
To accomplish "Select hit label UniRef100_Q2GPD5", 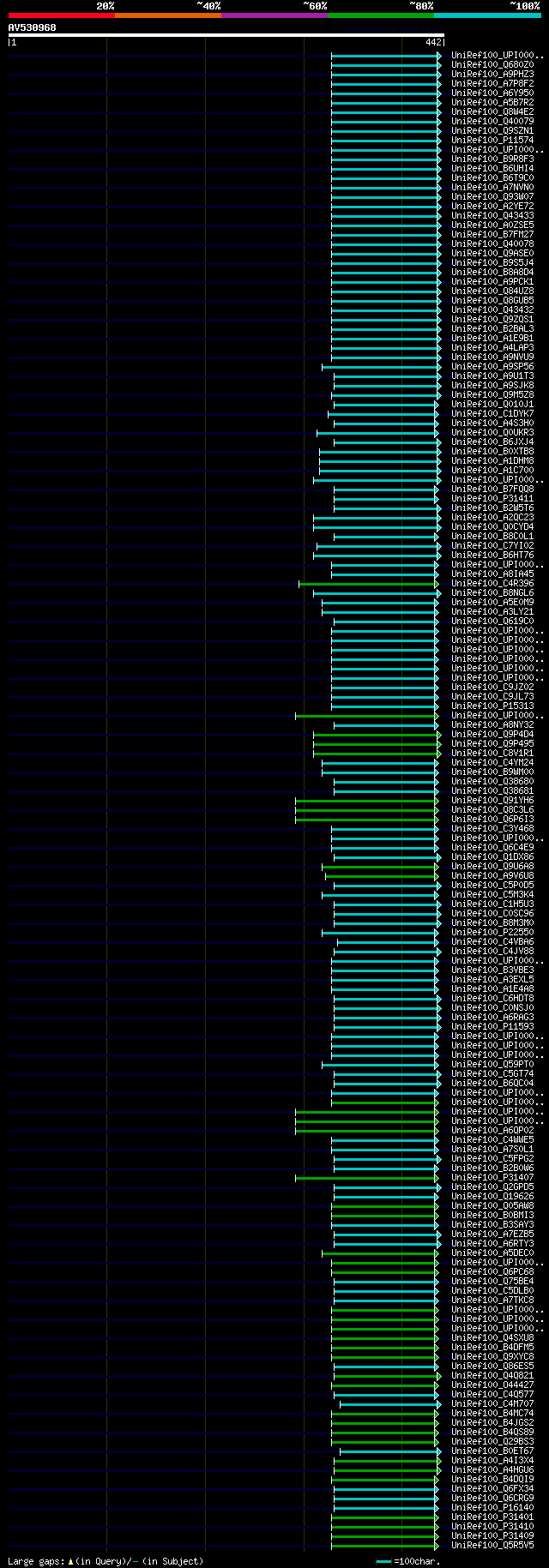I will [492, 1187].
